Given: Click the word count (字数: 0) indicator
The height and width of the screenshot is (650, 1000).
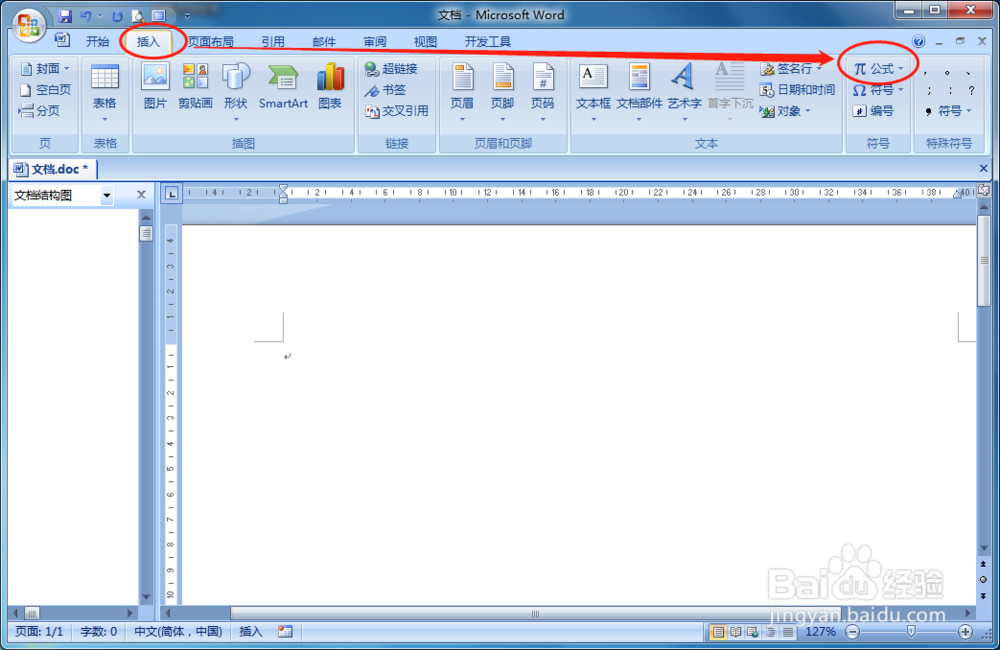Looking at the screenshot, I should [98, 632].
